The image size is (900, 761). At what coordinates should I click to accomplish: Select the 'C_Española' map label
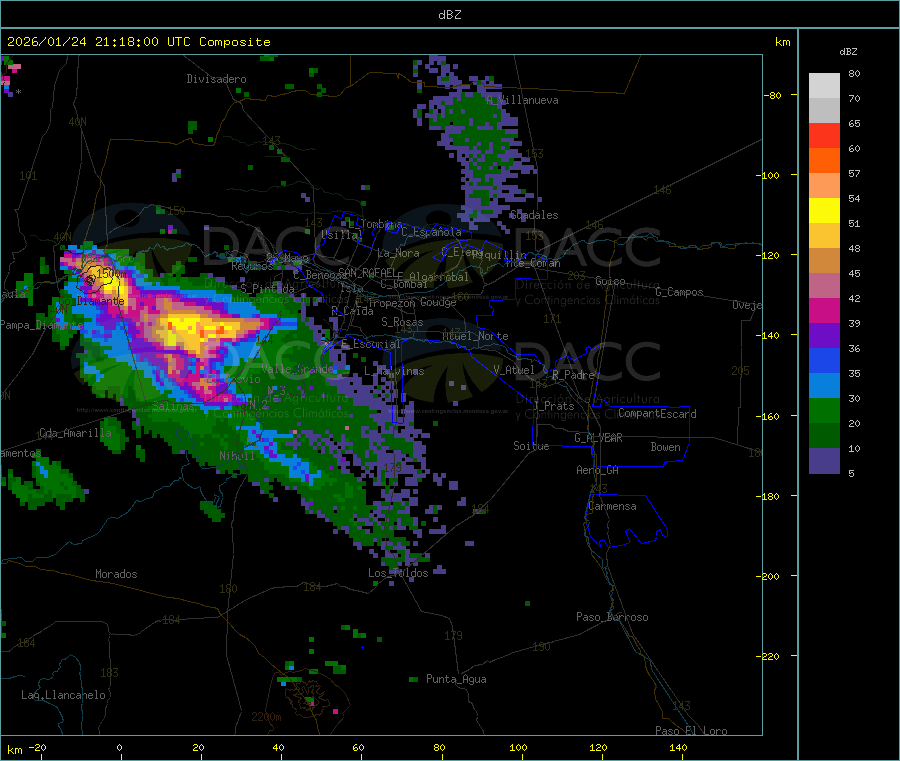pyautogui.click(x=431, y=232)
